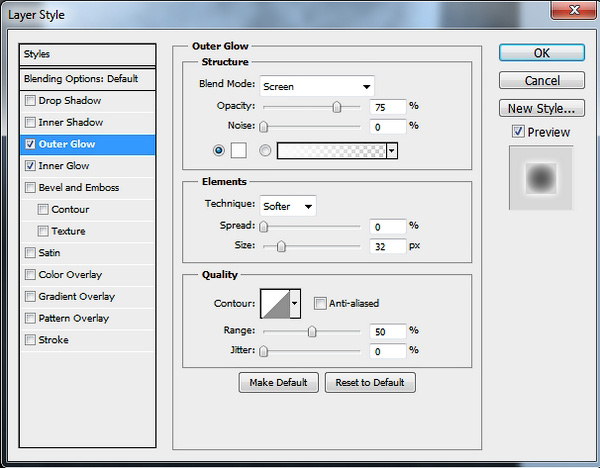The height and width of the screenshot is (468, 600).
Task: Close the Layer Style dialog
Action: 574,10
